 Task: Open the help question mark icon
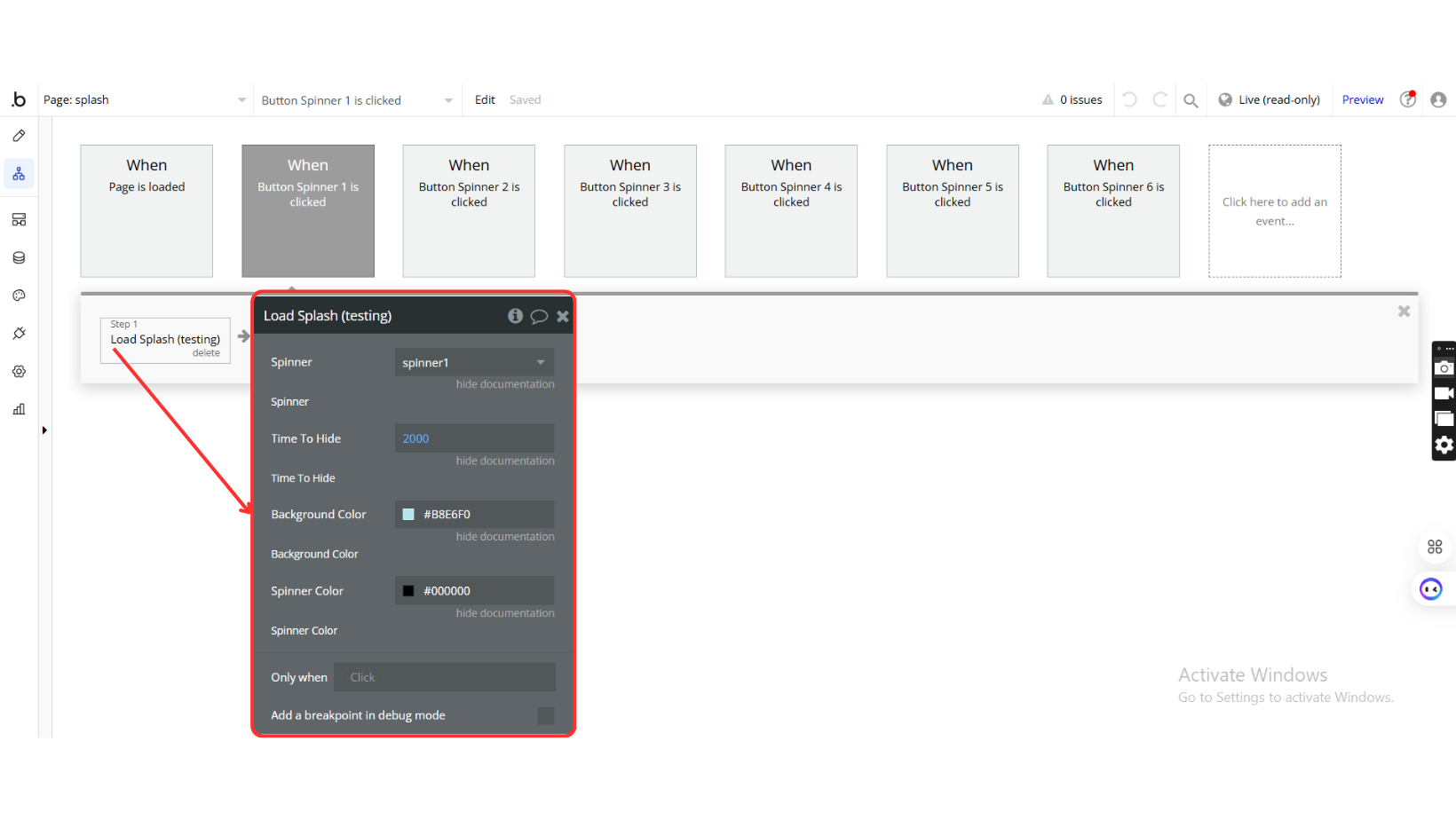pyautogui.click(x=1408, y=99)
